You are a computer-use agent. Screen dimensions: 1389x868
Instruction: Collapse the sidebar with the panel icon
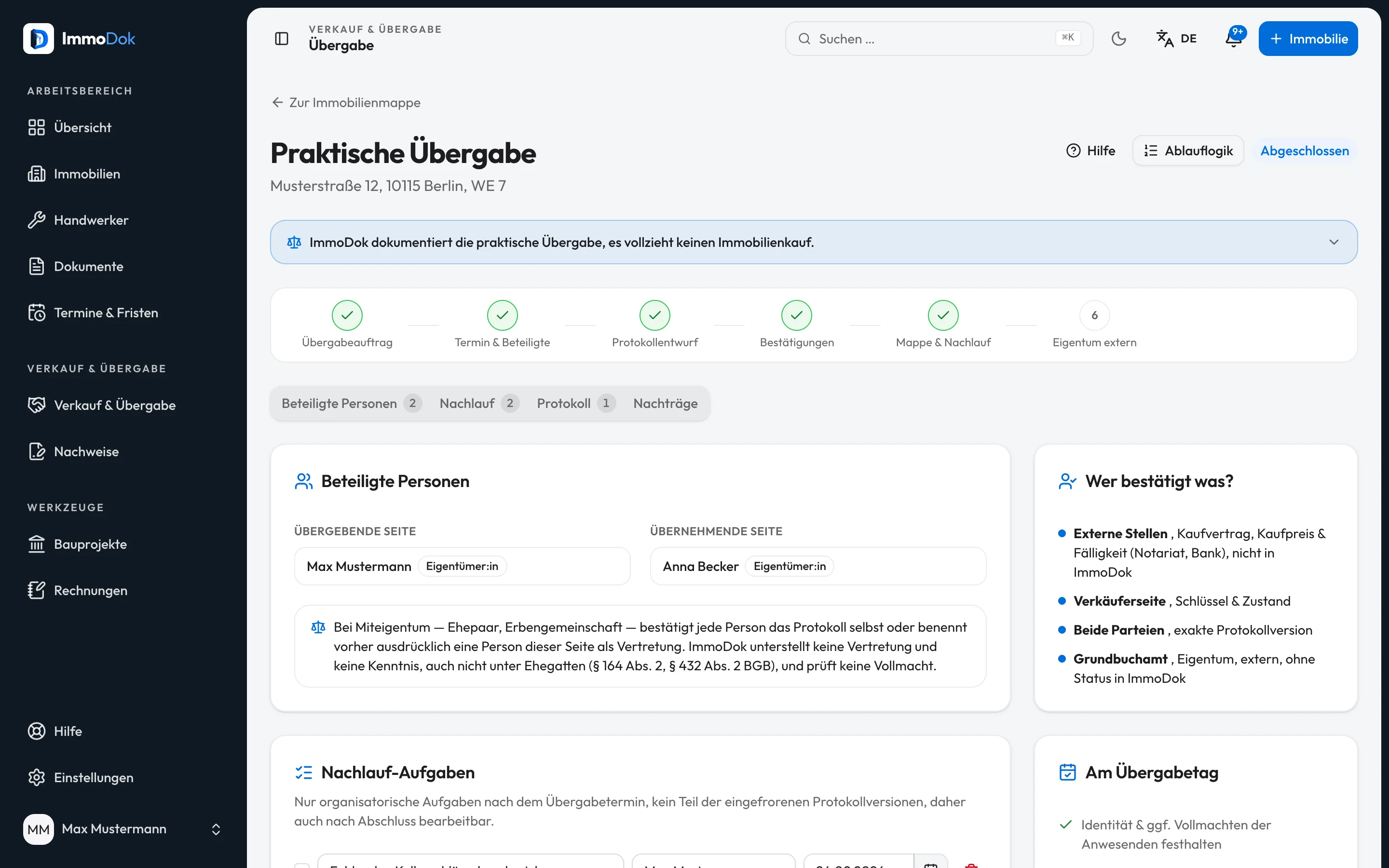point(281,39)
